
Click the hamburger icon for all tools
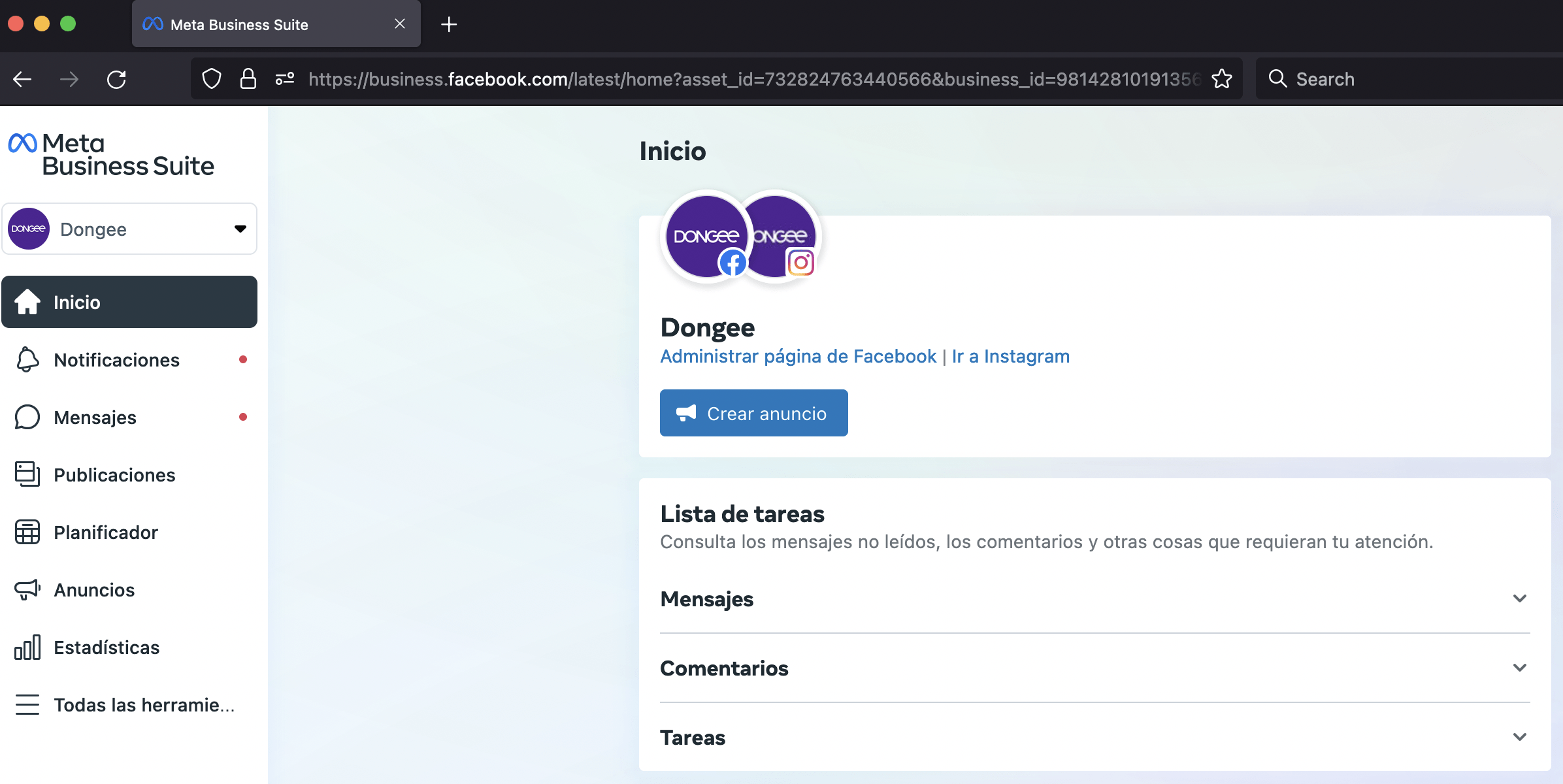pos(27,704)
